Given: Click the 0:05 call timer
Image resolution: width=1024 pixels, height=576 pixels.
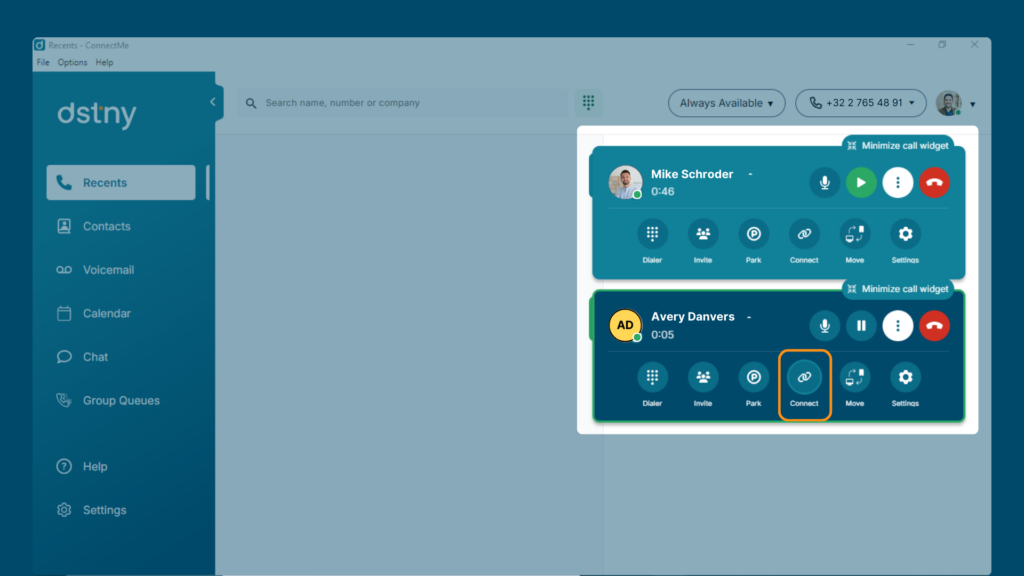Looking at the screenshot, I should click(x=662, y=335).
